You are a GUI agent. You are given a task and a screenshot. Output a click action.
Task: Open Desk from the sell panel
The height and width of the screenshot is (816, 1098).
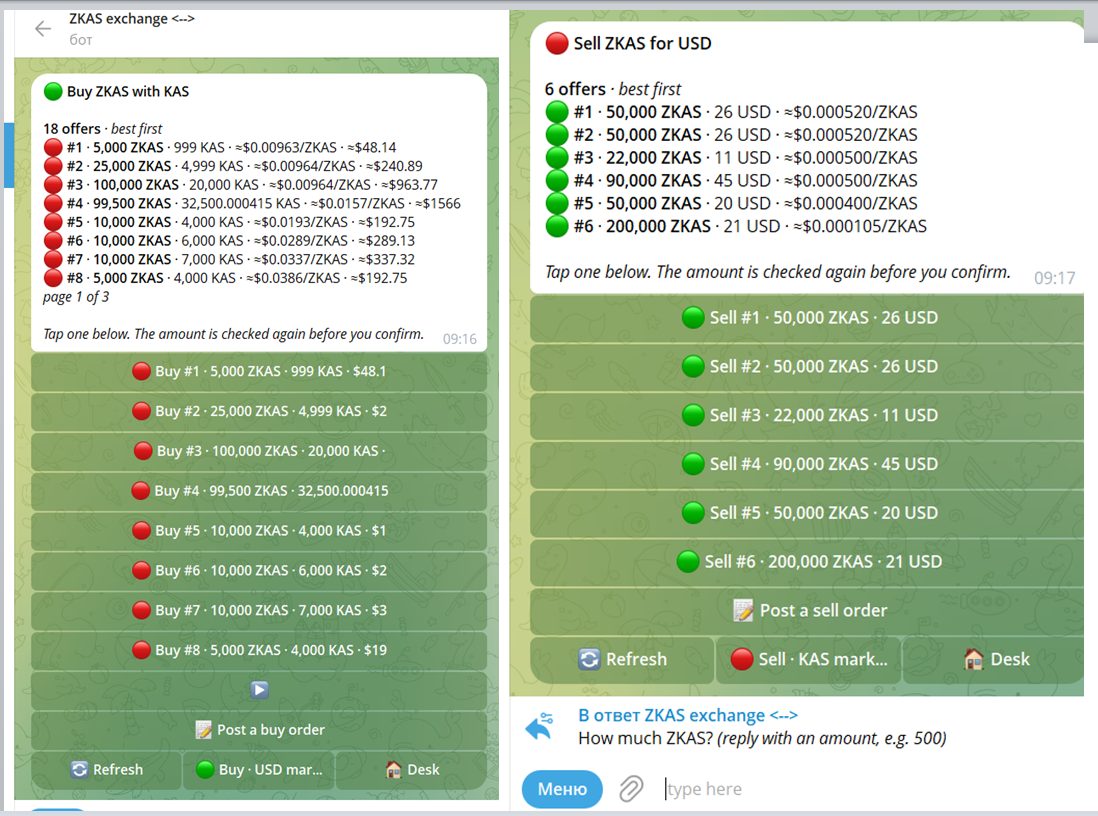tap(994, 660)
